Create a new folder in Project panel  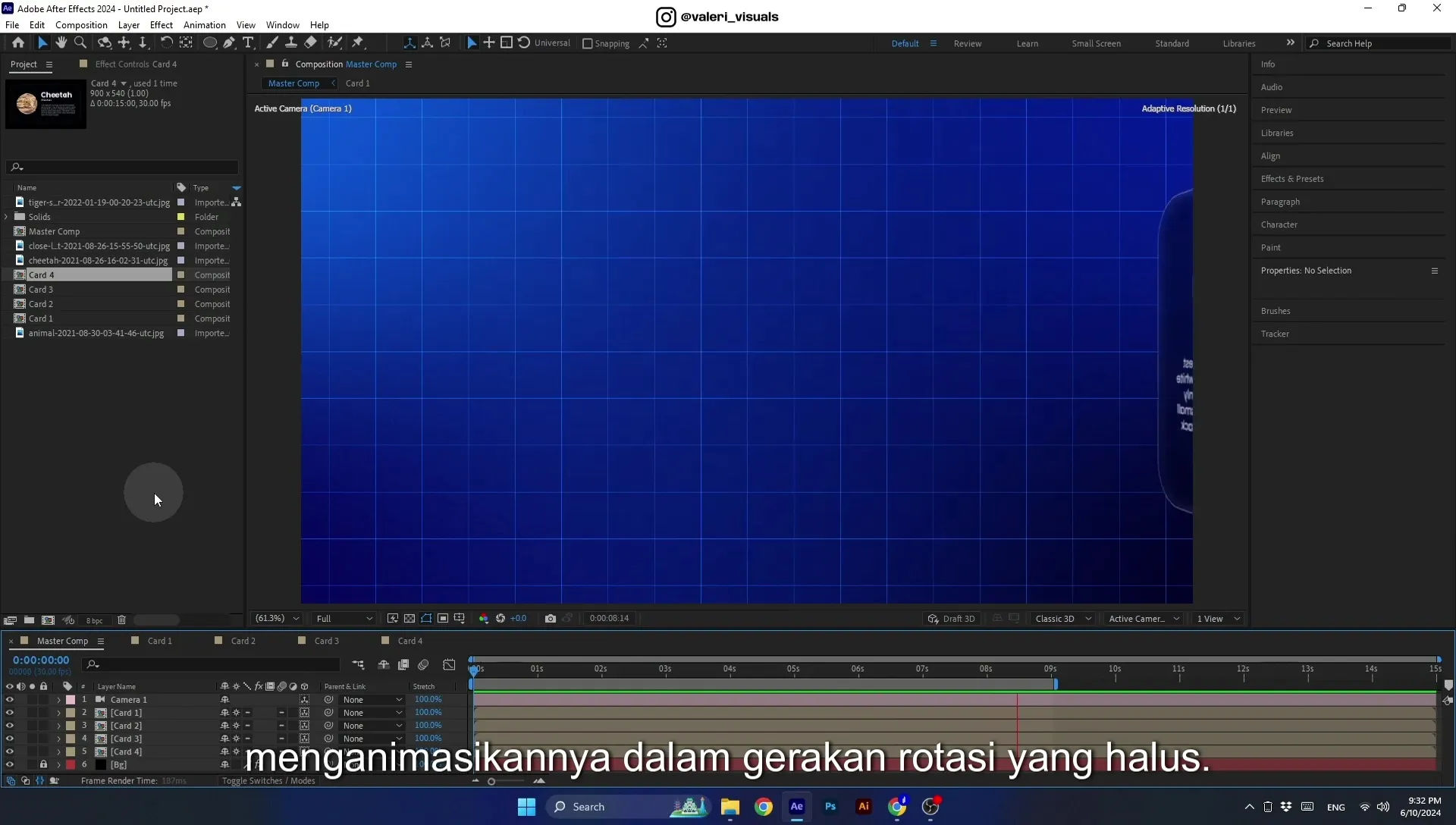click(29, 620)
